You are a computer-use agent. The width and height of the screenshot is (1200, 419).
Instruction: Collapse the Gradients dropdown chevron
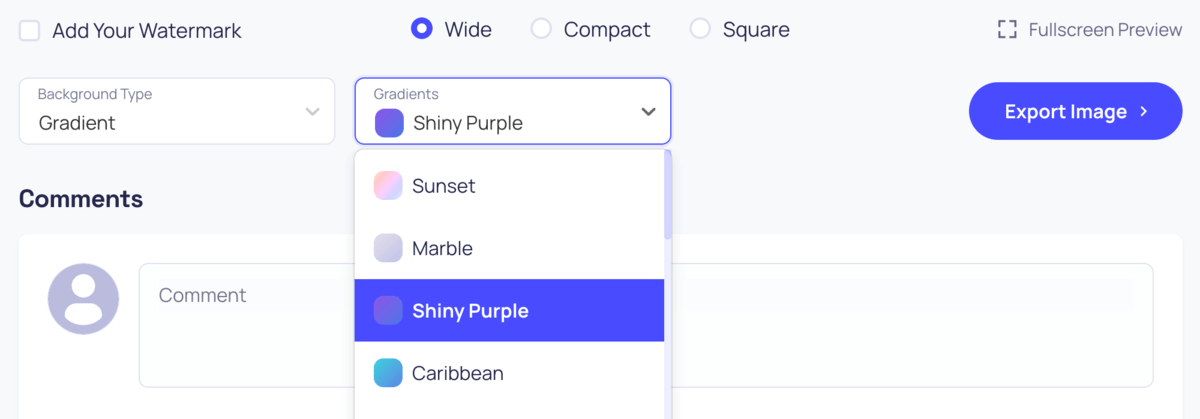647,111
